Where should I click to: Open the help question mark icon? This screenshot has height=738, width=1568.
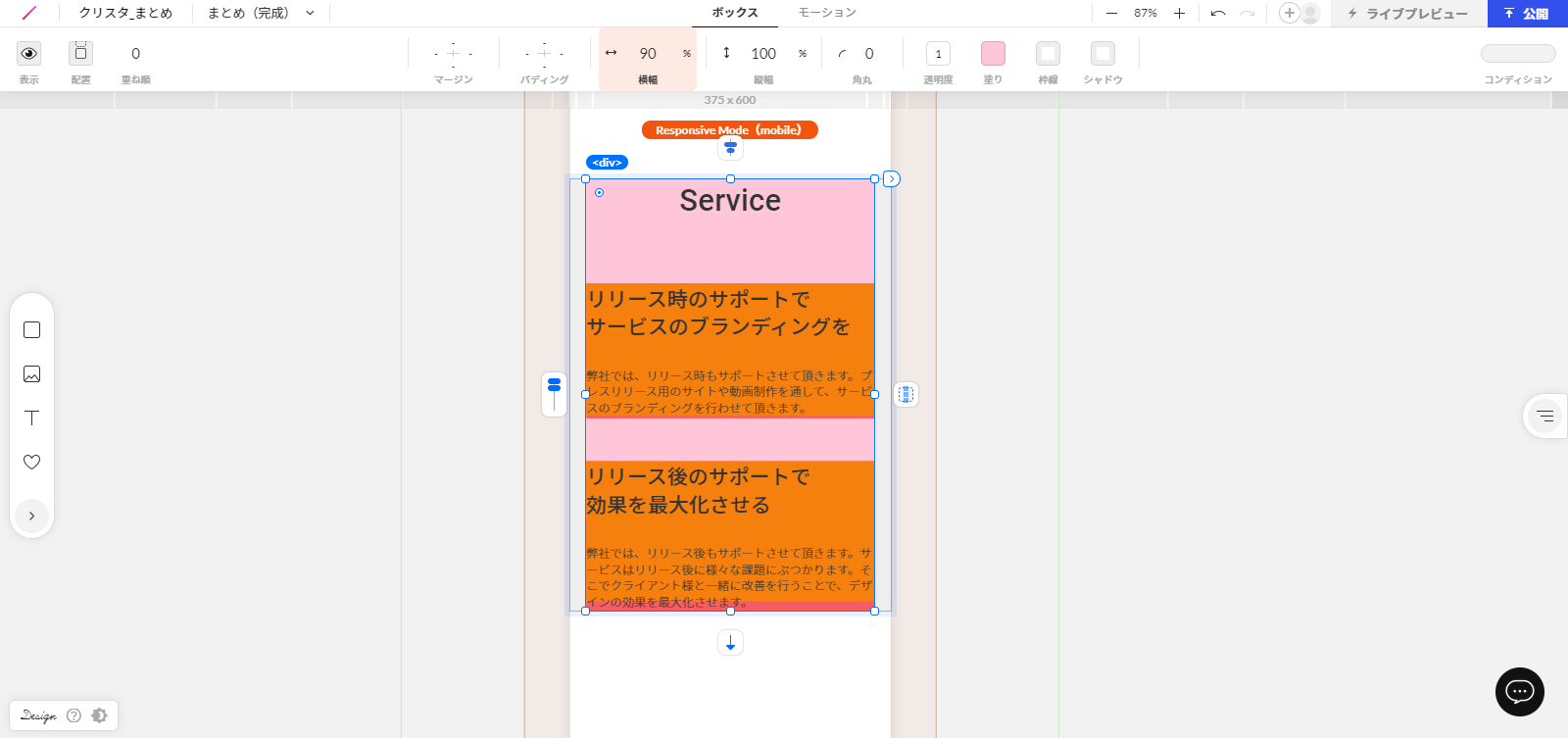click(x=73, y=715)
